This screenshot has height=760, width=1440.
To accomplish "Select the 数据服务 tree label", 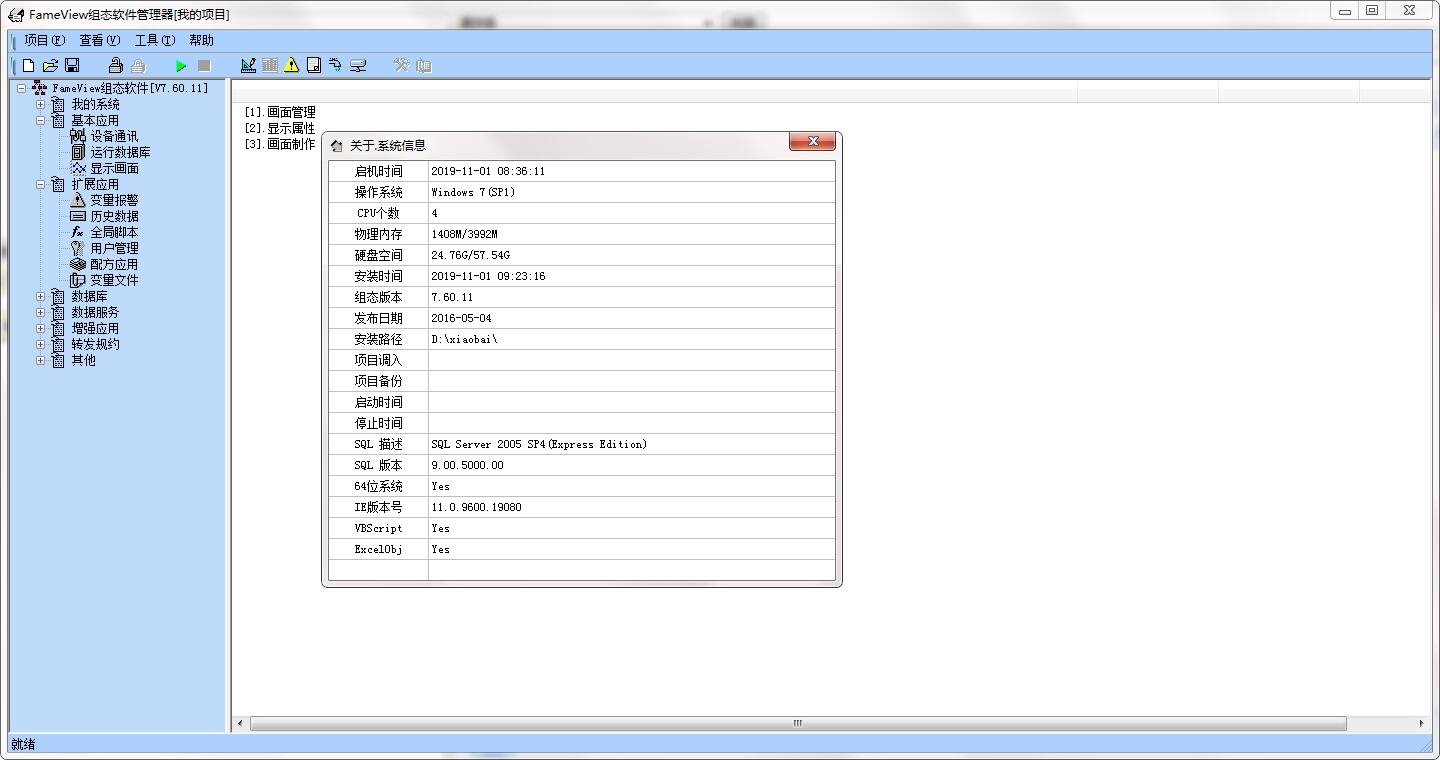I will pos(95,312).
